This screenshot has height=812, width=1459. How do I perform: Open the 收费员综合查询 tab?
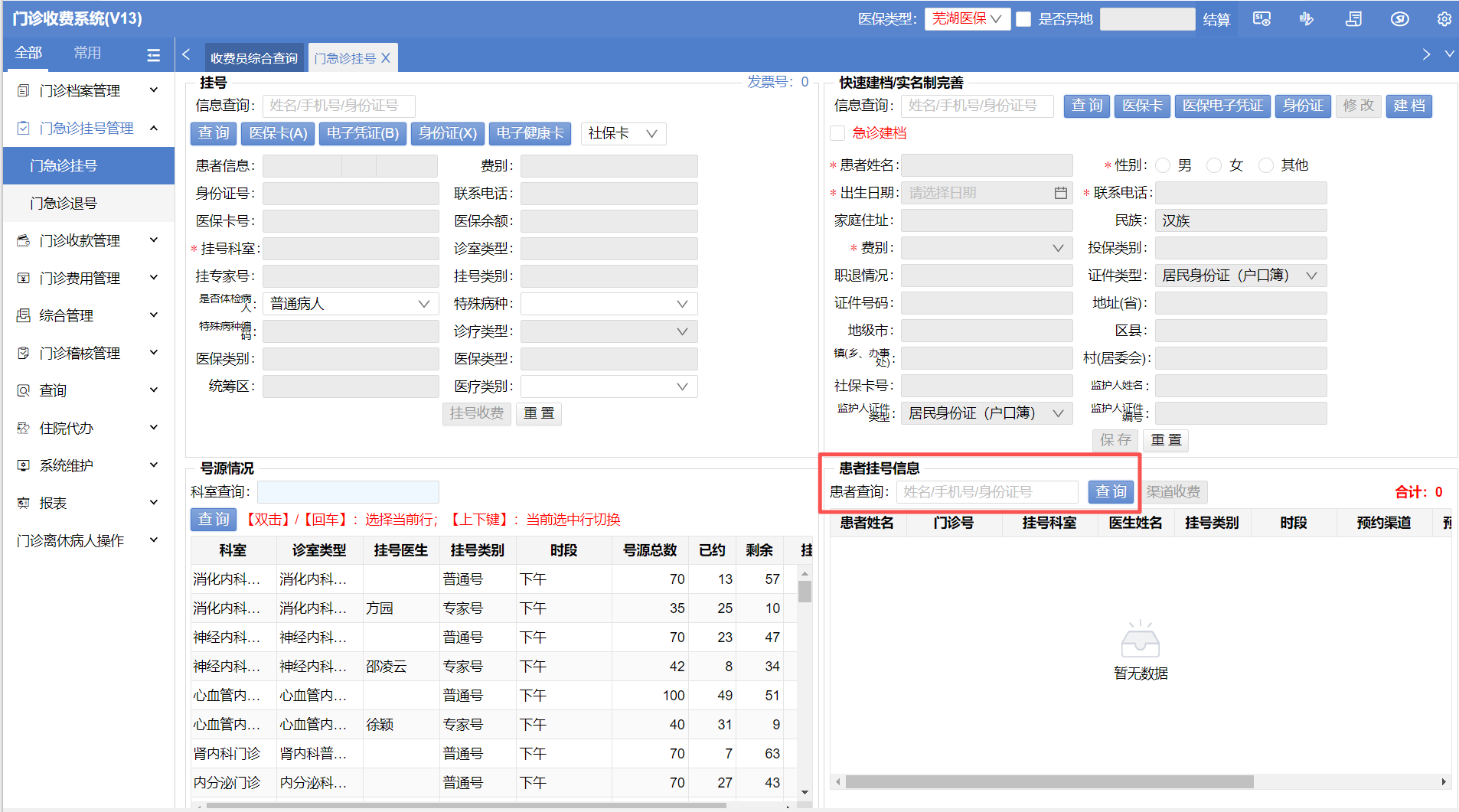click(x=254, y=58)
